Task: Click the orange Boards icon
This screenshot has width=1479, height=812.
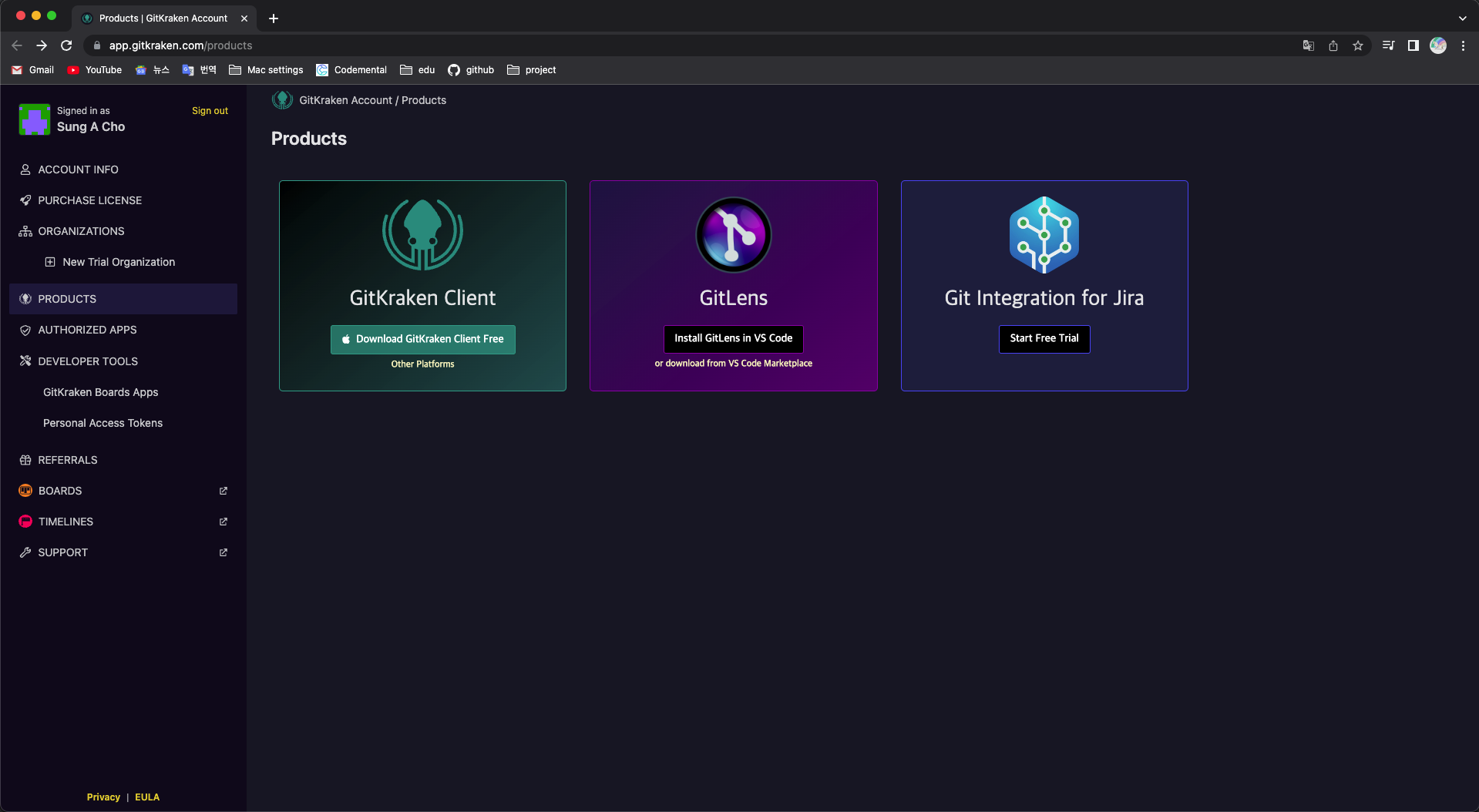Action: 25,491
